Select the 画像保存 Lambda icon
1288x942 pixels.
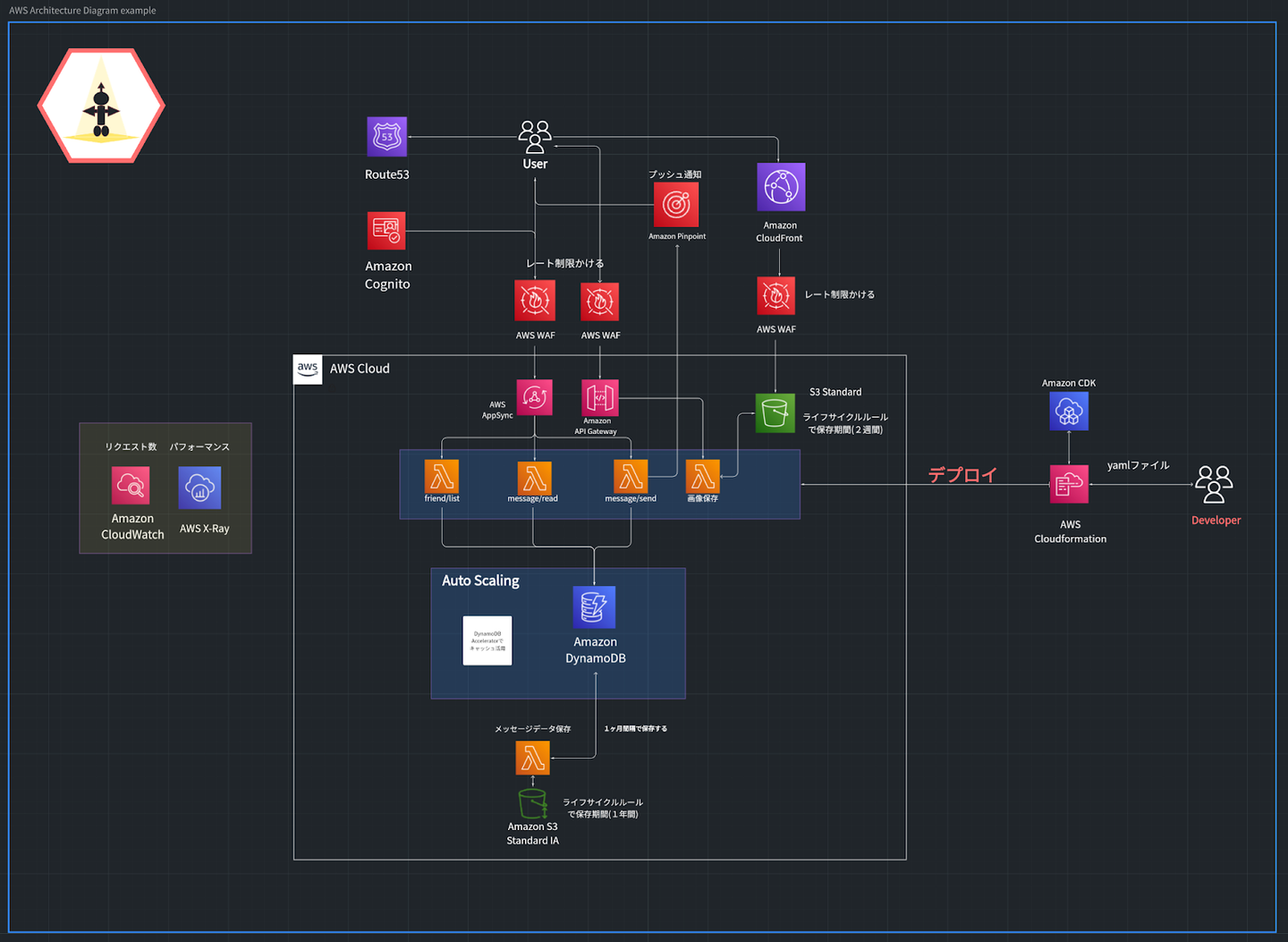click(x=703, y=476)
